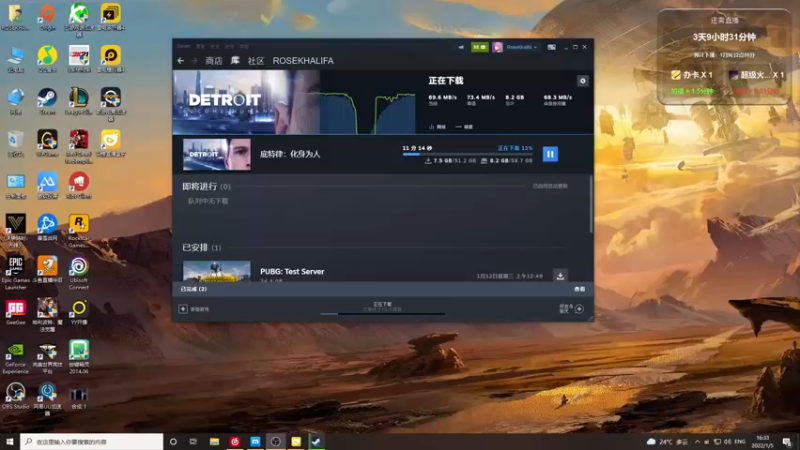Image resolution: width=800 pixels, height=450 pixels.
Task: Open File Explorer from taskbar
Action: (x=214, y=442)
